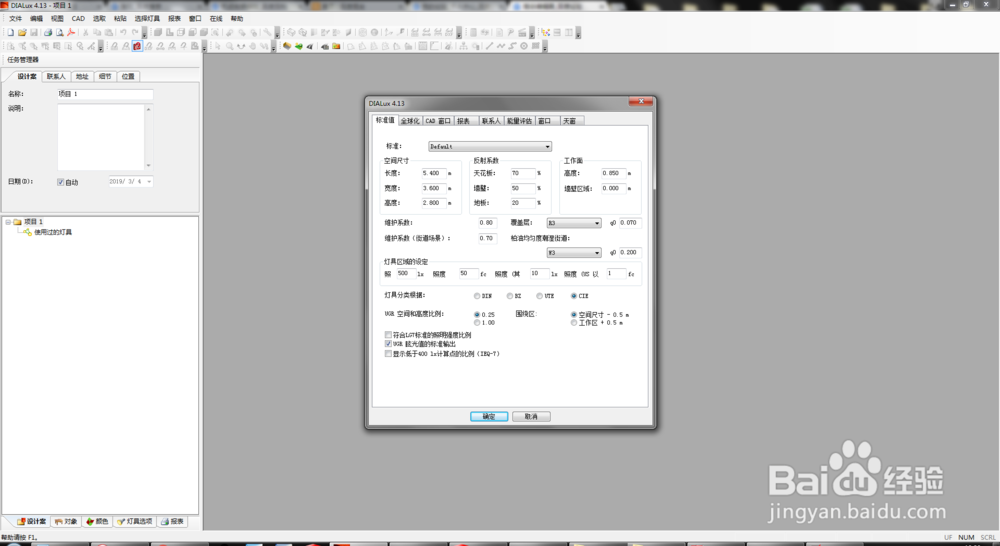1000x546 pixels.
Task: Click the globe sphere icon in toolbar
Action: click(374, 33)
